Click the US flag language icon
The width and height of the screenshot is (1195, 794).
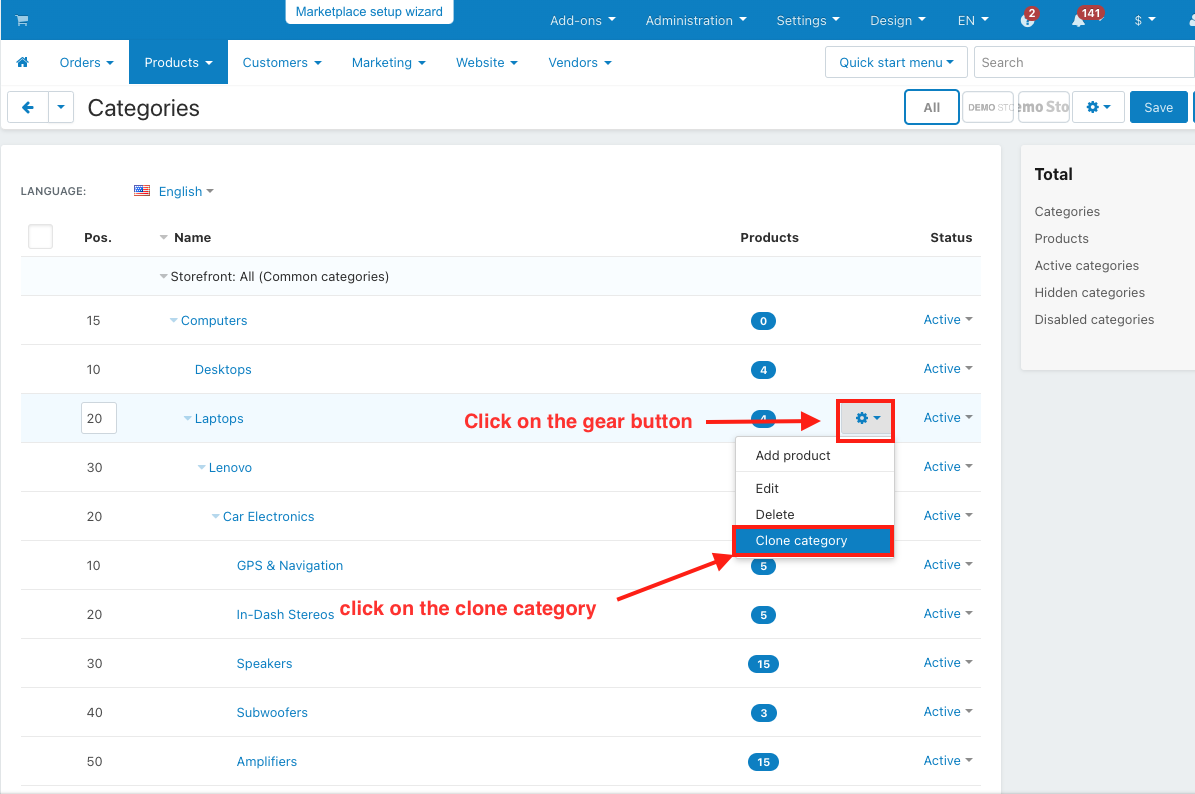(142, 190)
